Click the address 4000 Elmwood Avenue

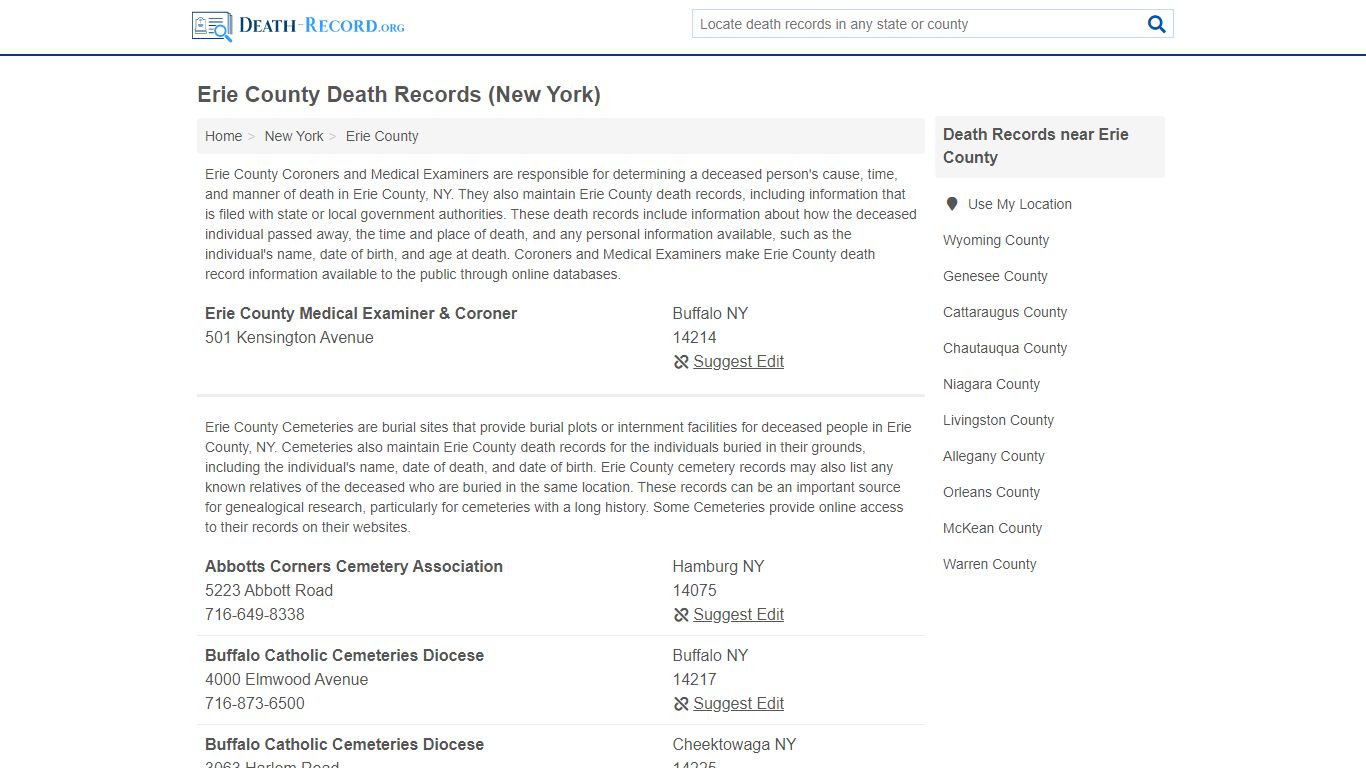point(286,679)
